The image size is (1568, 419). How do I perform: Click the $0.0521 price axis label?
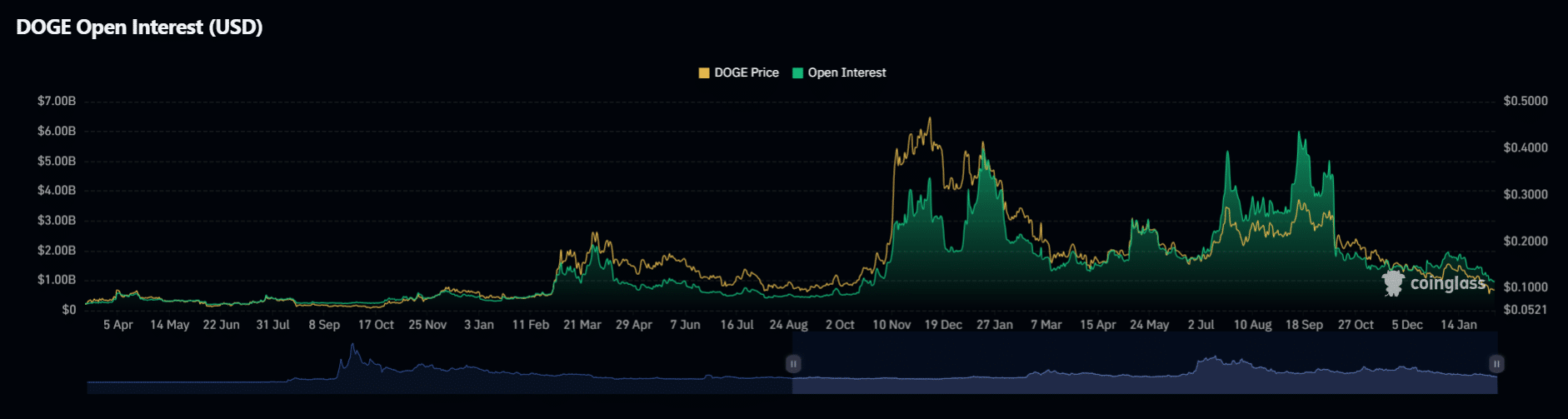[x=1526, y=309]
